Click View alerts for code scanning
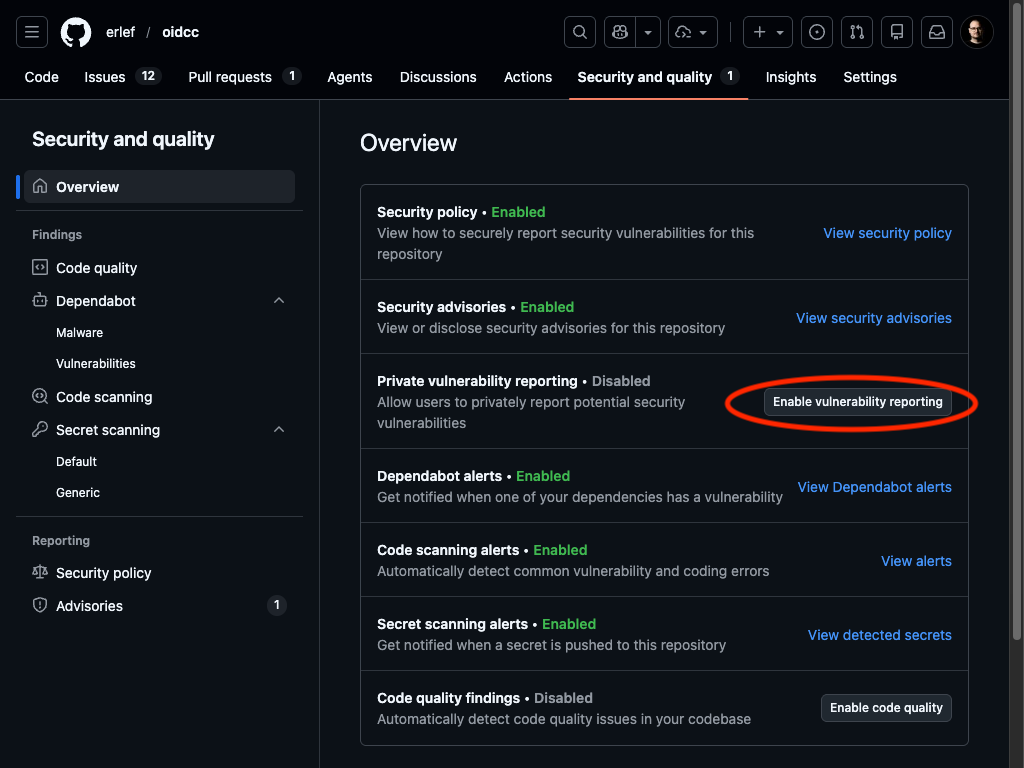The height and width of the screenshot is (768, 1024). [x=916, y=561]
